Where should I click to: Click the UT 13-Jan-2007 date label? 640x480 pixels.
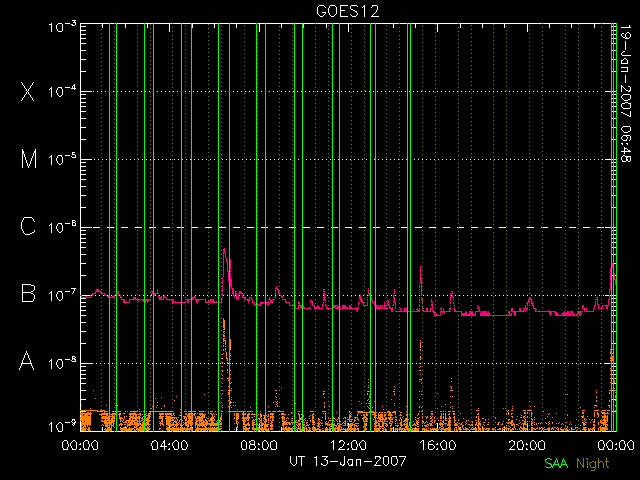click(348, 461)
